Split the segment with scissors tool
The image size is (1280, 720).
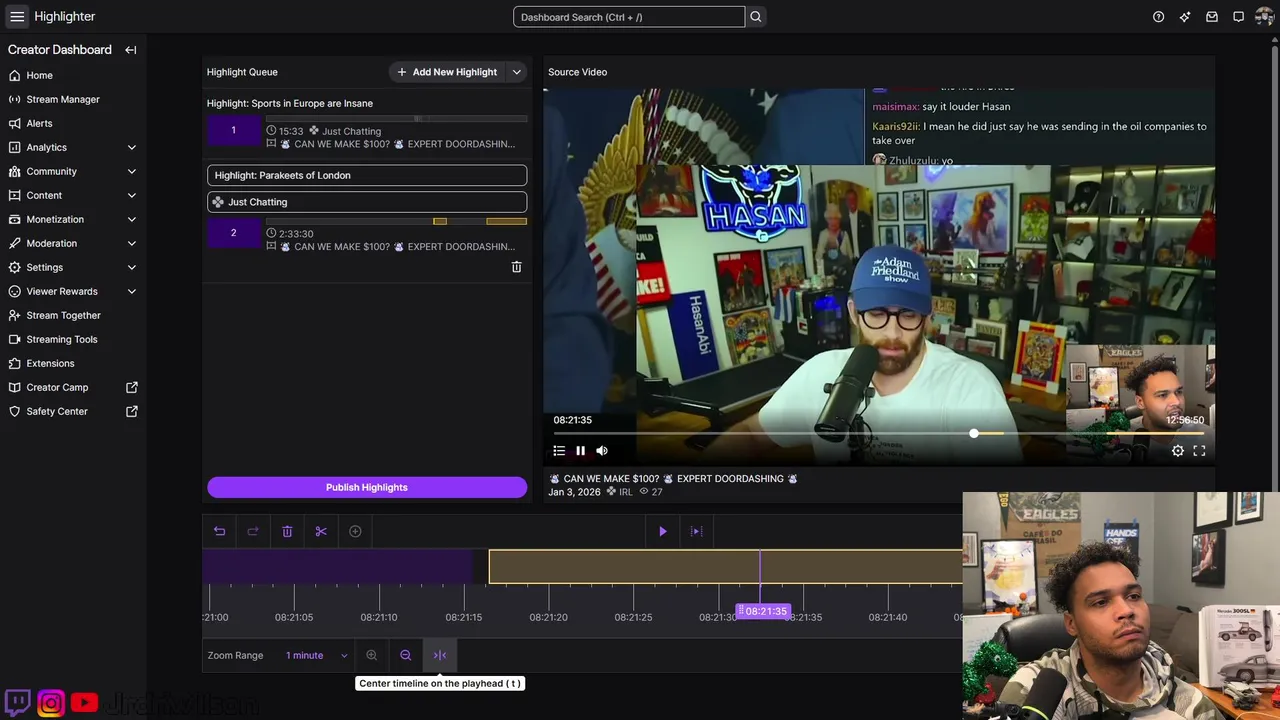(321, 531)
